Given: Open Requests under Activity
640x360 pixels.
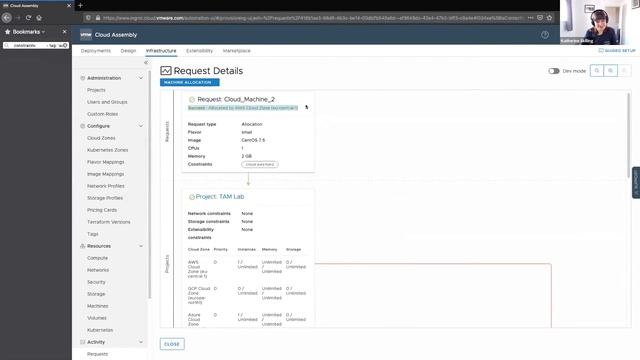Looking at the screenshot, I should (x=98, y=354).
